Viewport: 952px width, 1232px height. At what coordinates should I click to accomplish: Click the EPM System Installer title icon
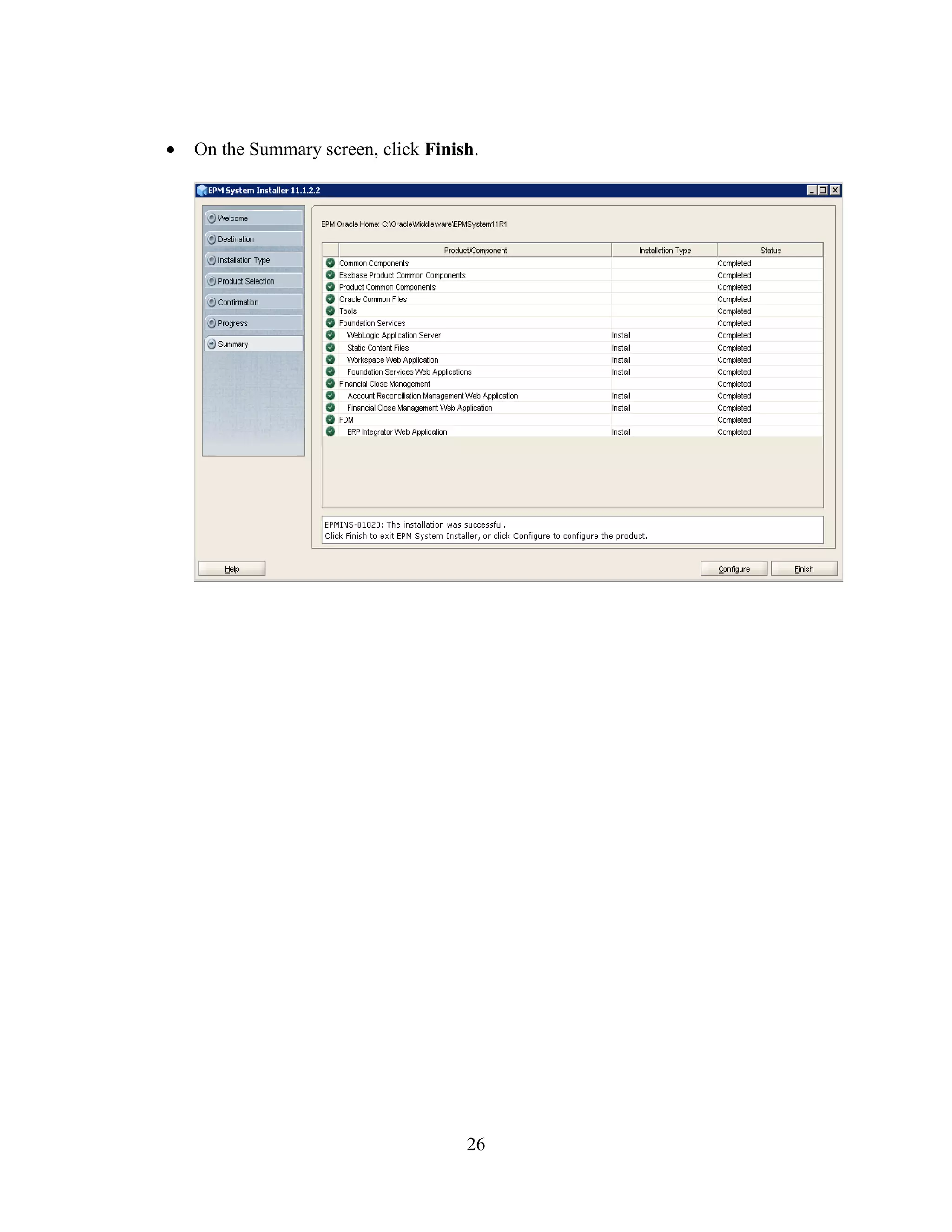202,190
